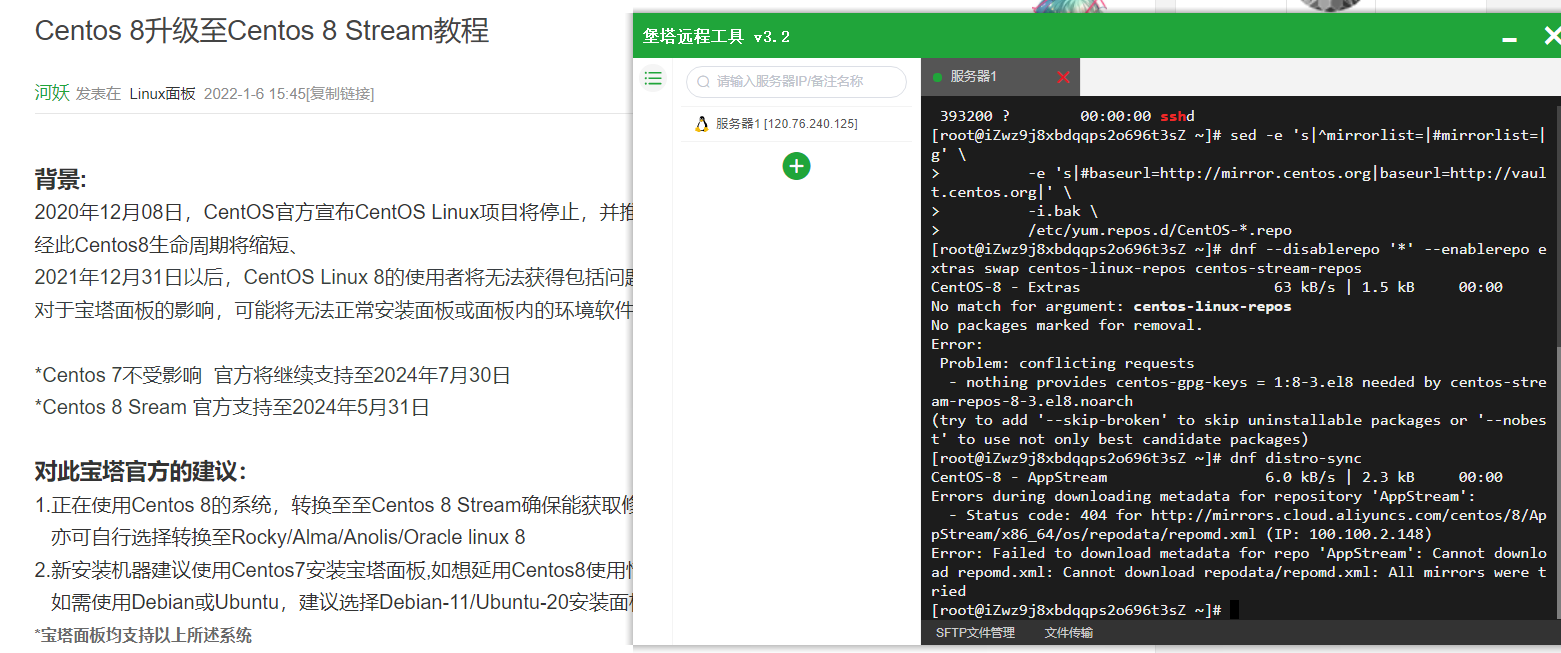Click the [复制链接] copy link
Viewport: 1561px width, 653px height.
340,93
